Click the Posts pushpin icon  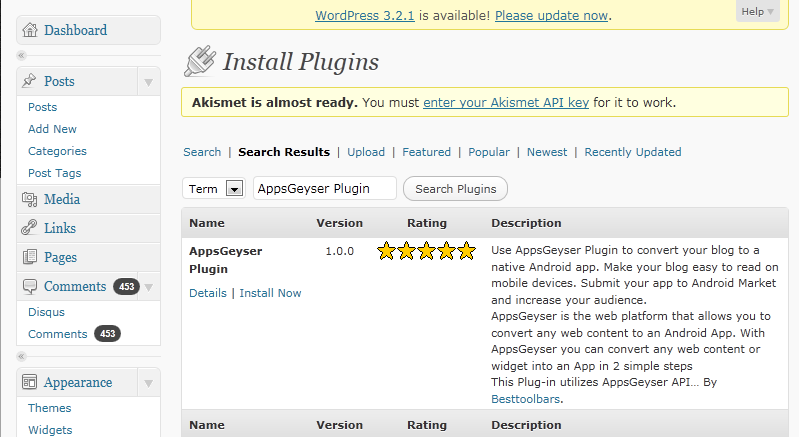pyautogui.click(x=30, y=81)
